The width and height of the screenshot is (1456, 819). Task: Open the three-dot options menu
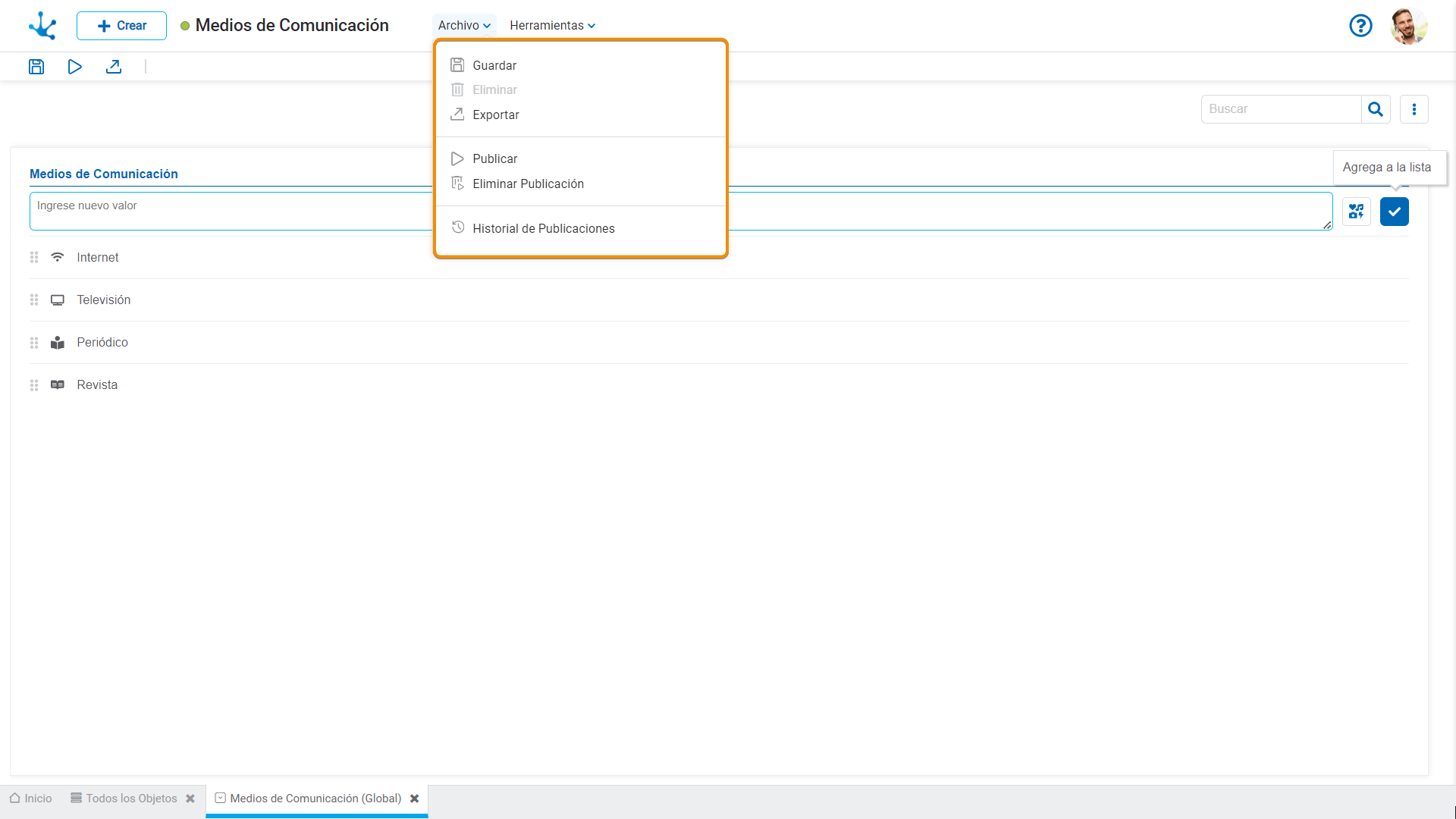[x=1414, y=109]
